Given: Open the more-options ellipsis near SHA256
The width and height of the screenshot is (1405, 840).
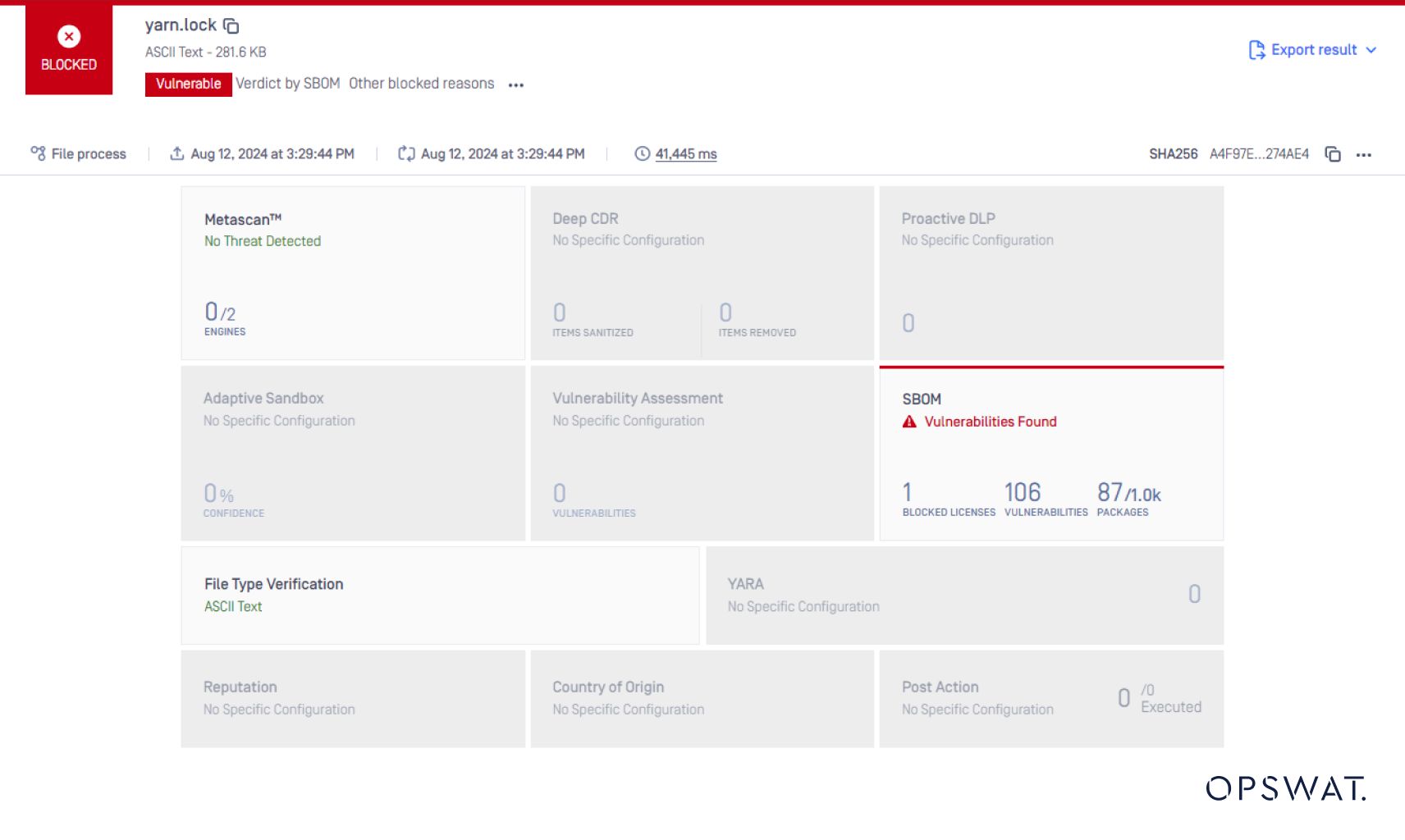Looking at the screenshot, I should 1366,153.
